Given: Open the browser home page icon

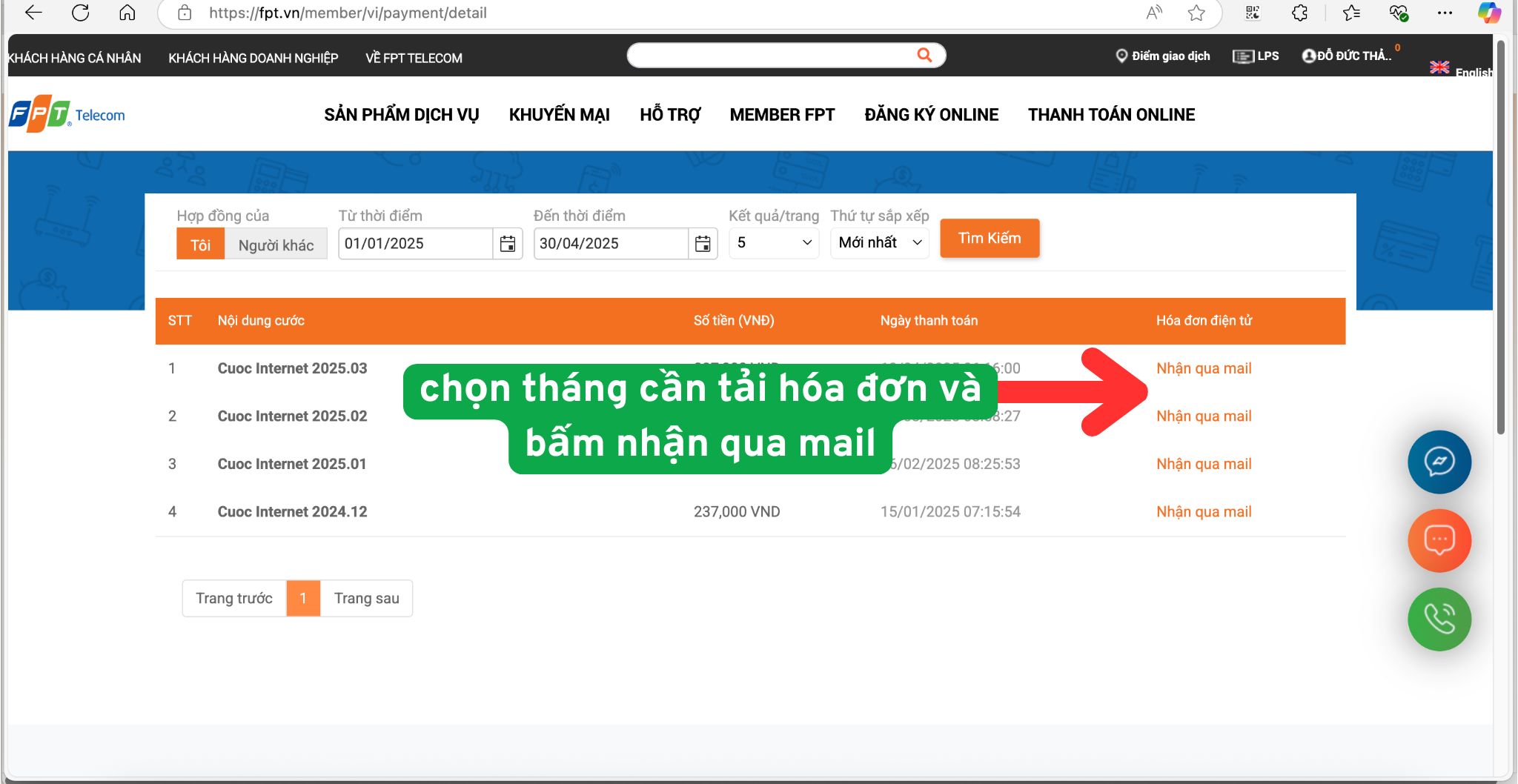Looking at the screenshot, I should click(x=127, y=13).
